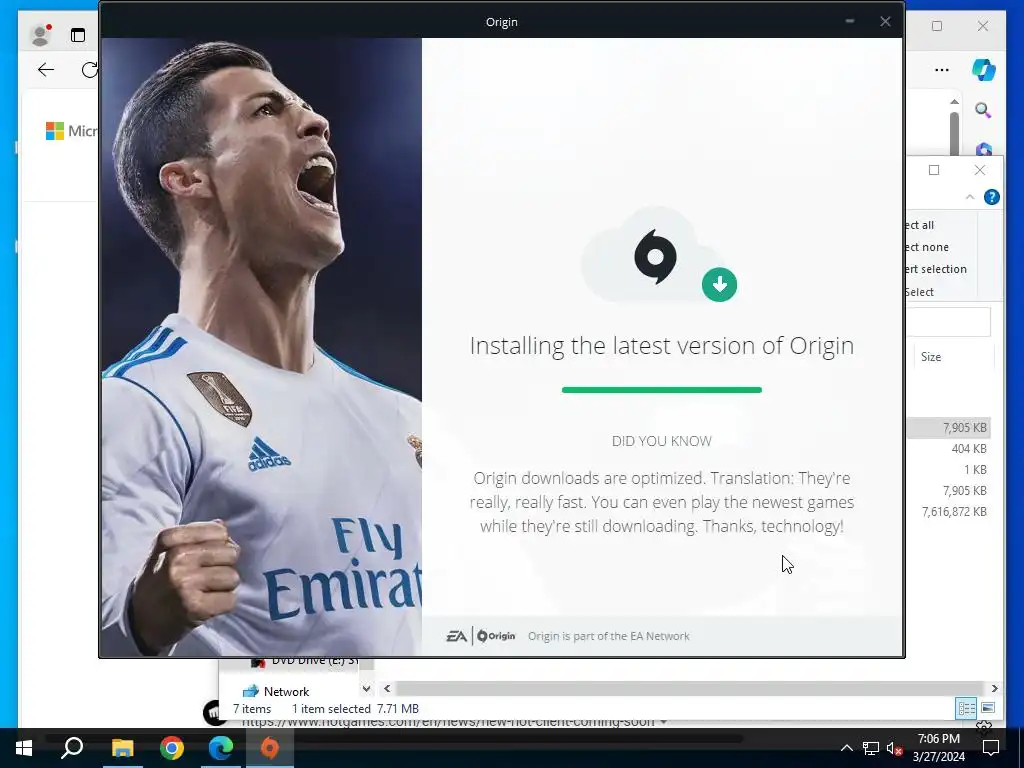Click the 'DID YOU KNOW' heading

[662, 441]
